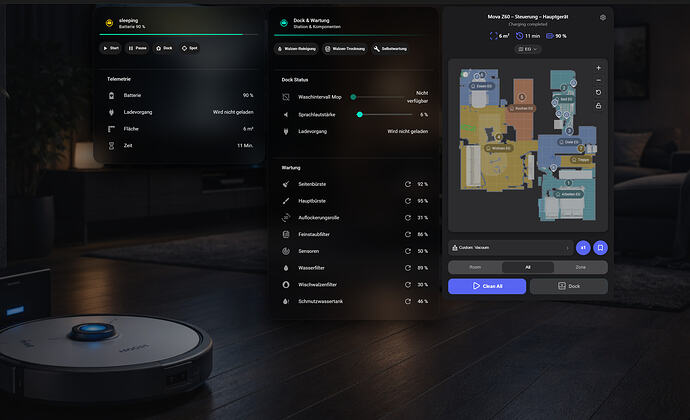Zoom out of the map with minus
Viewport: 690px width, 420px height.
click(598, 80)
